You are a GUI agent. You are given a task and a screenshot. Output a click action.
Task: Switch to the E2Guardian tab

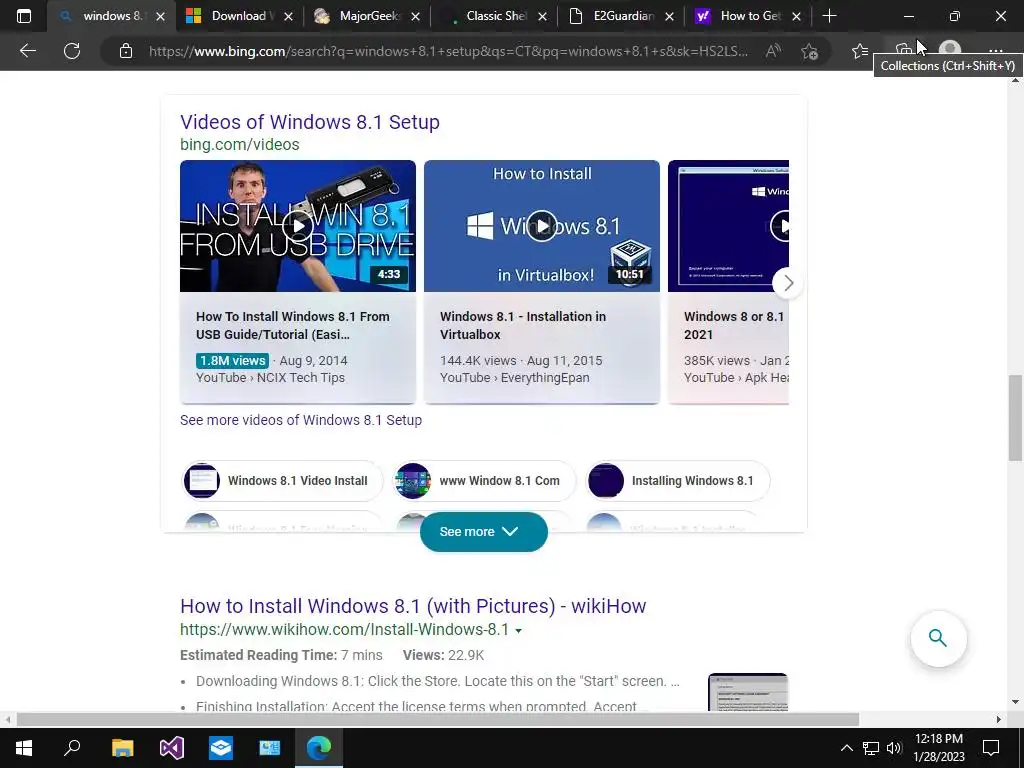[x=620, y=16]
